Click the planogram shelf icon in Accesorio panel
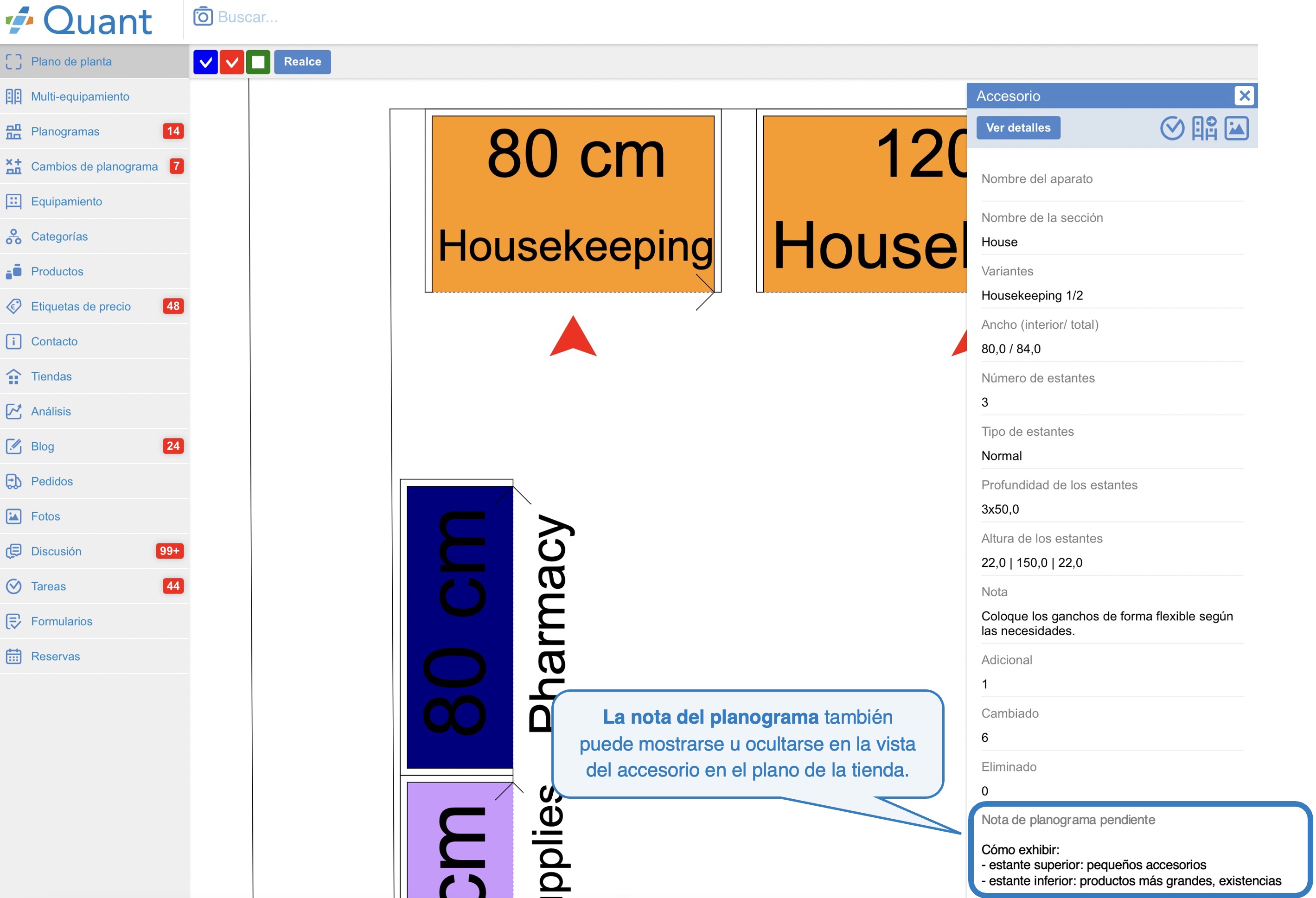The height and width of the screenshot is (898, 1316). 1204,128
